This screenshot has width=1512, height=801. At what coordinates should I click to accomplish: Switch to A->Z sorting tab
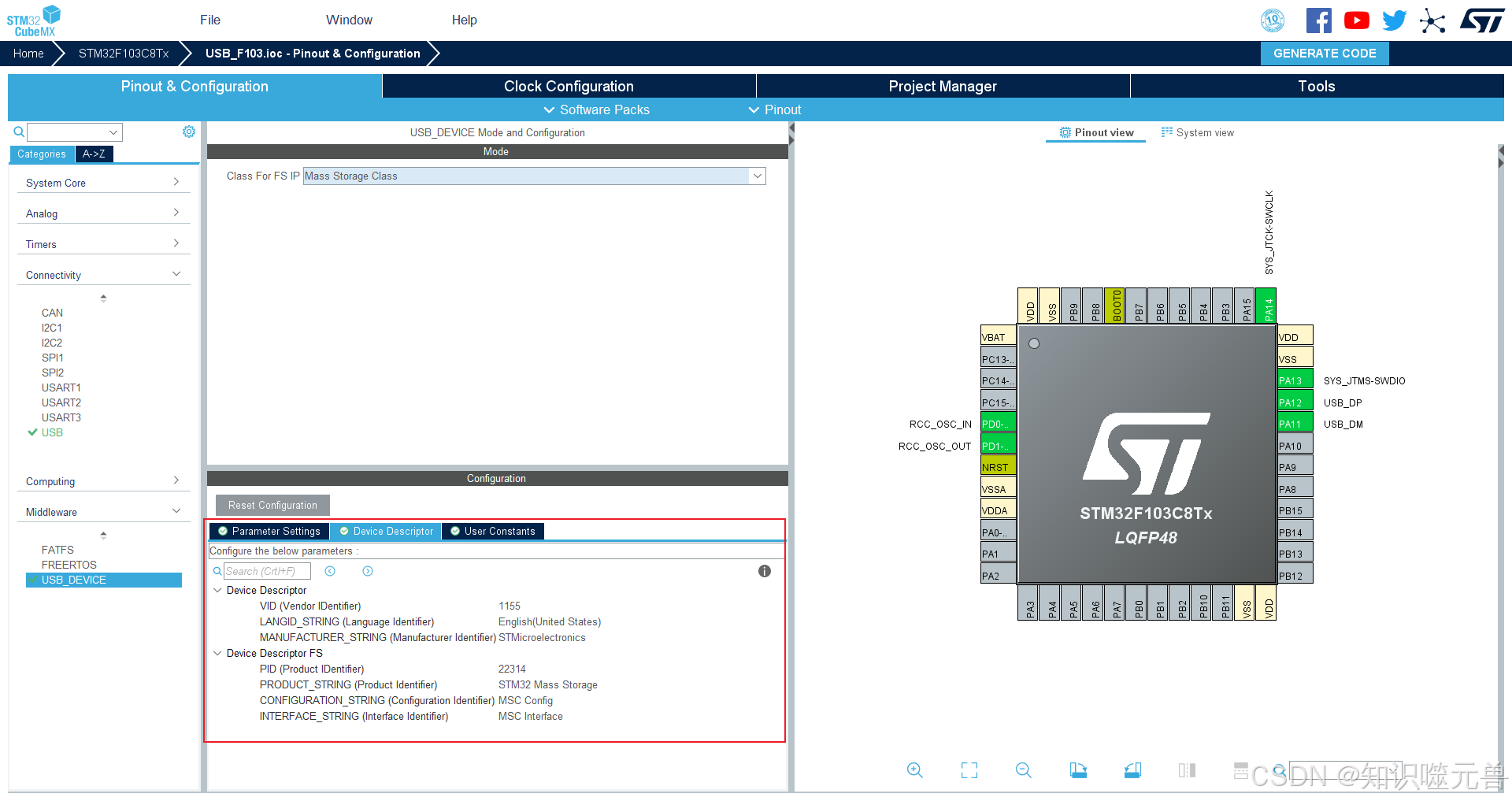94,154
